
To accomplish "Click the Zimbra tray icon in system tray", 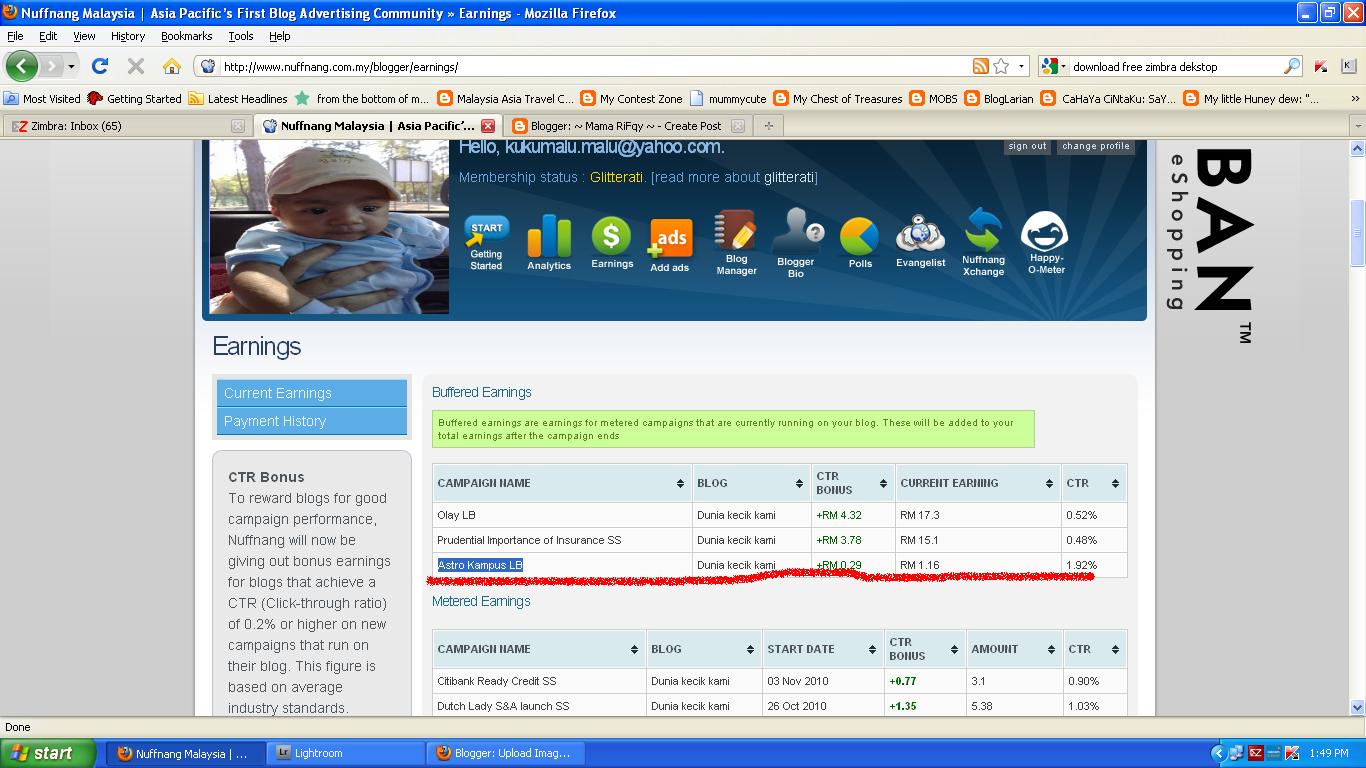I will click(1255, 753).
